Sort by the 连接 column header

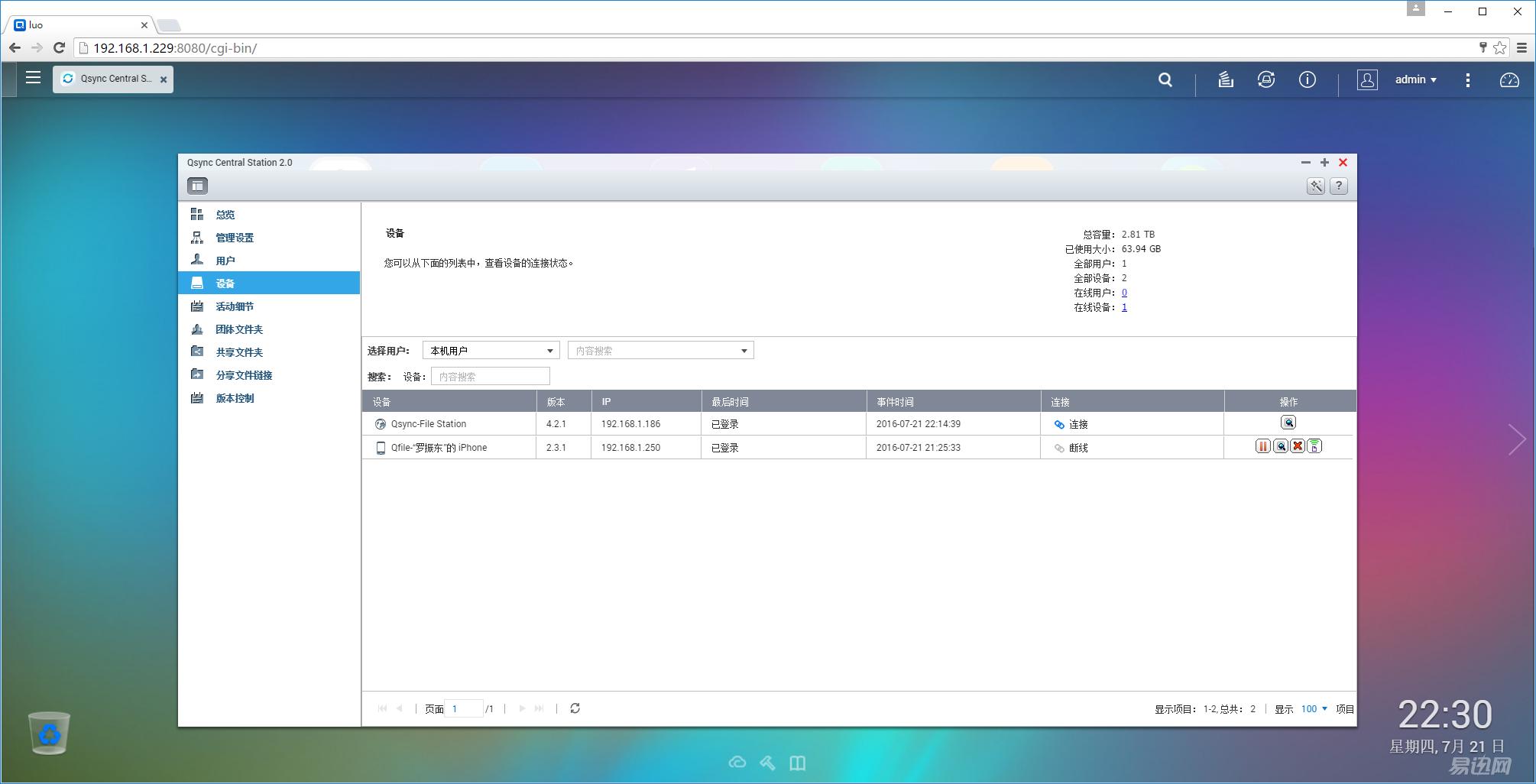[1133, 402]
